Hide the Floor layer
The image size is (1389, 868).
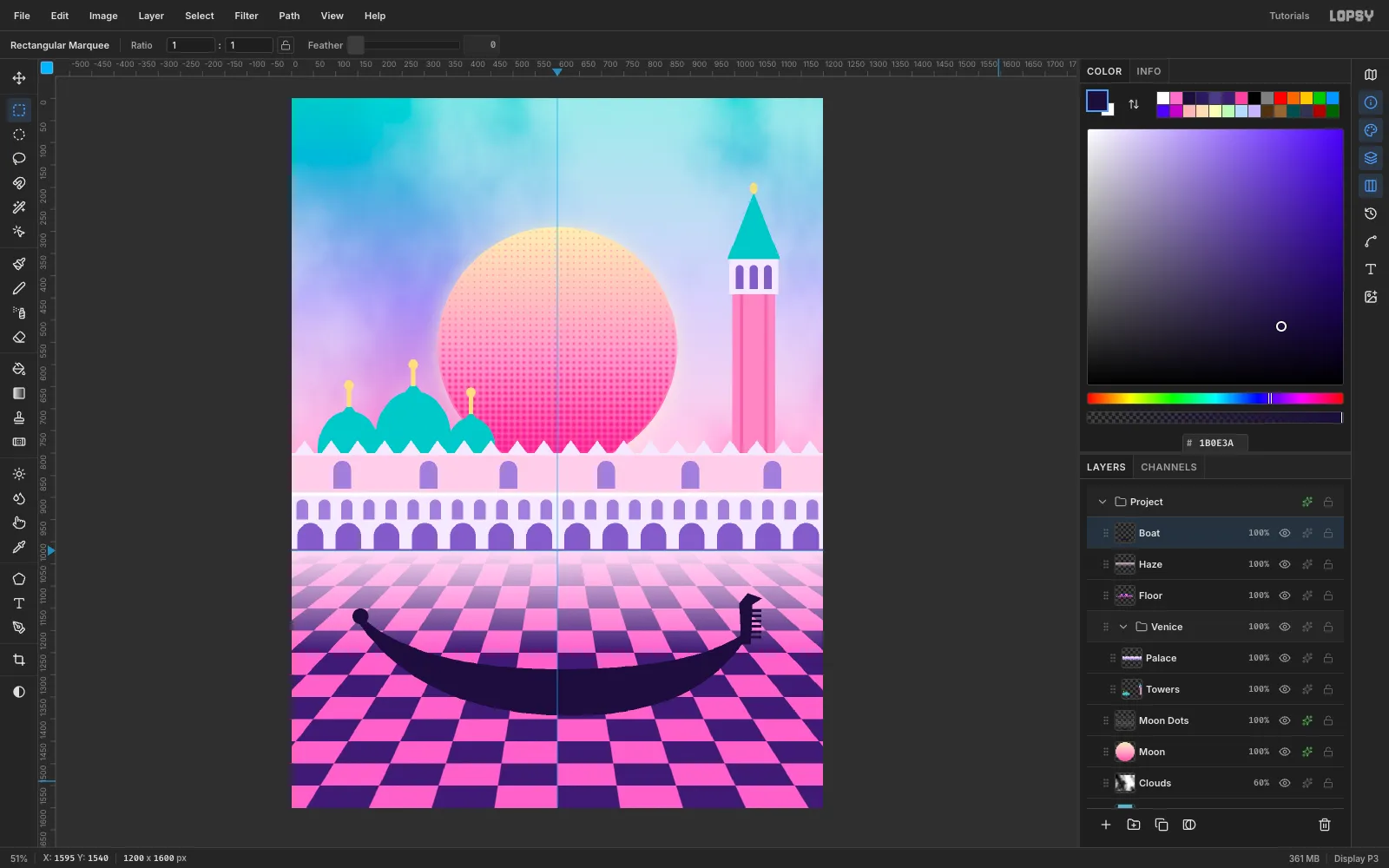pyautogui.click(x=1285, y=595)
